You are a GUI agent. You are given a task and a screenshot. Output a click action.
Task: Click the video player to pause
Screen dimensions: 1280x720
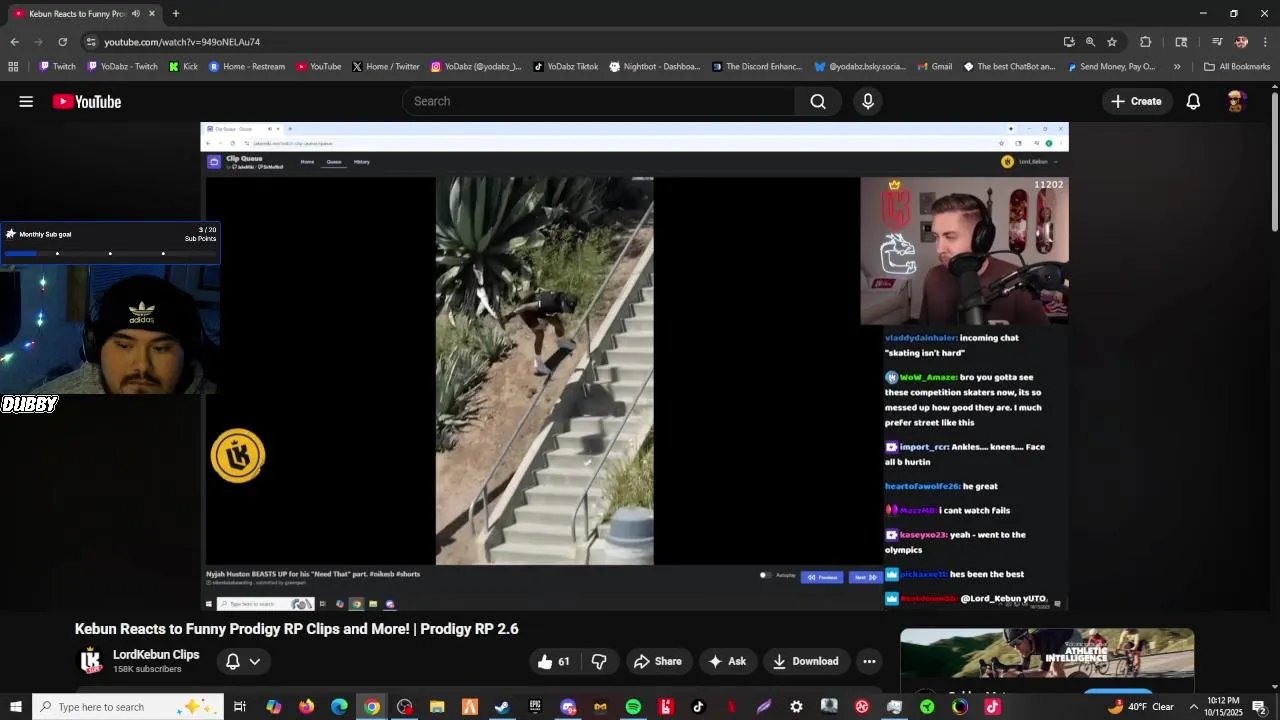tap(634, 366)
